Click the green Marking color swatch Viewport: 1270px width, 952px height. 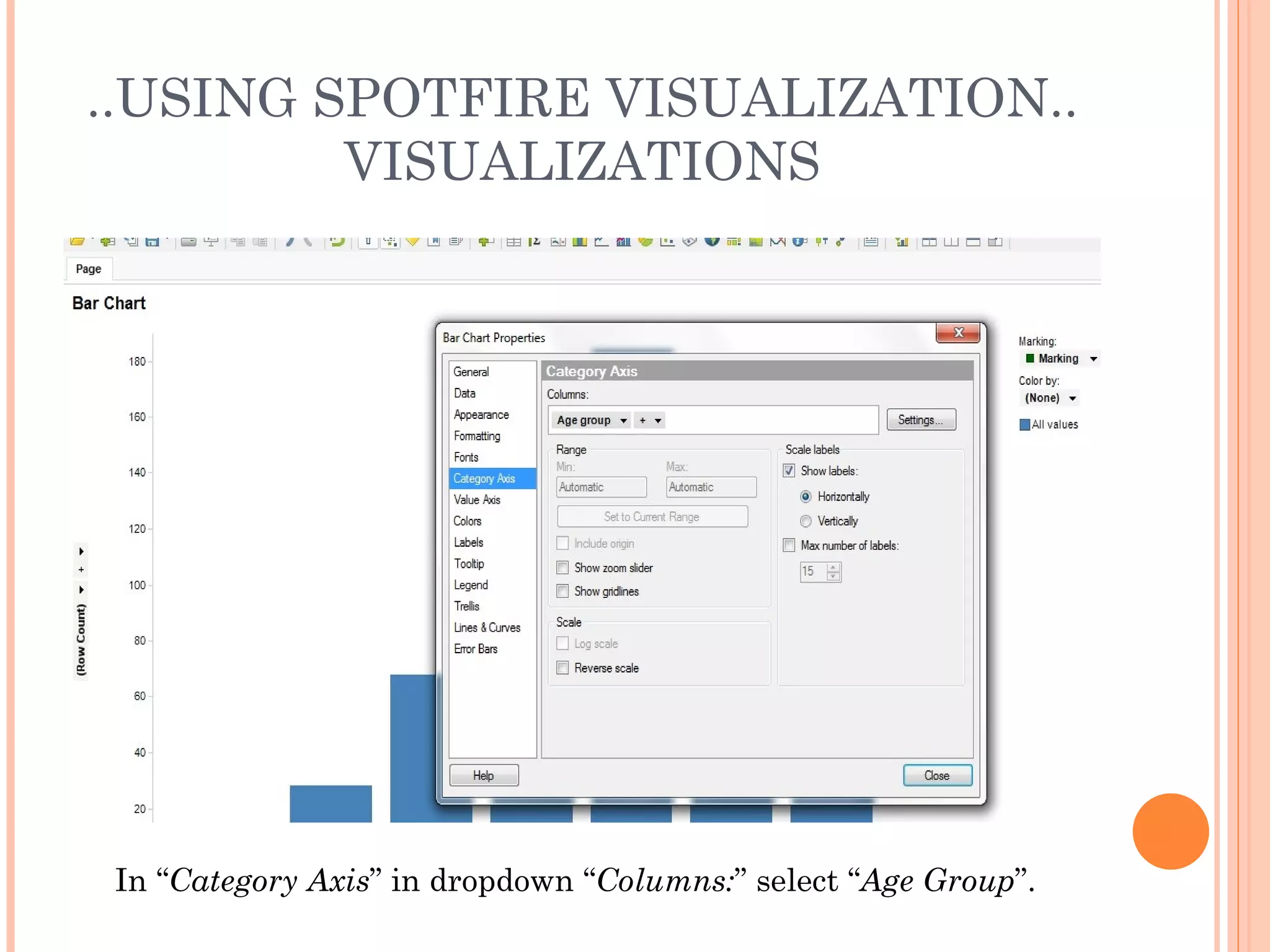pyautogui.click(x=1030, y=358)
